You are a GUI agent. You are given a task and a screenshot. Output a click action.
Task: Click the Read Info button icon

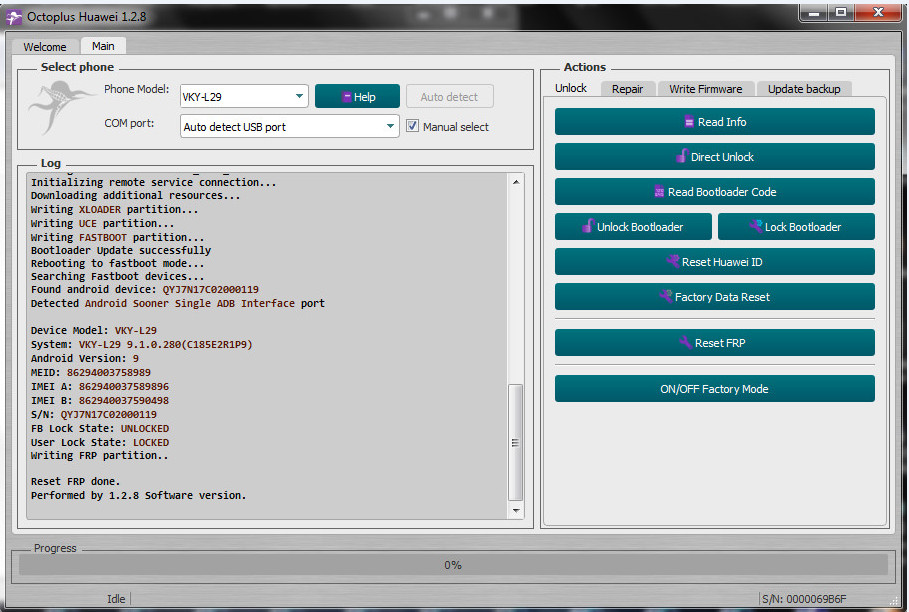[x=689, y=122]
